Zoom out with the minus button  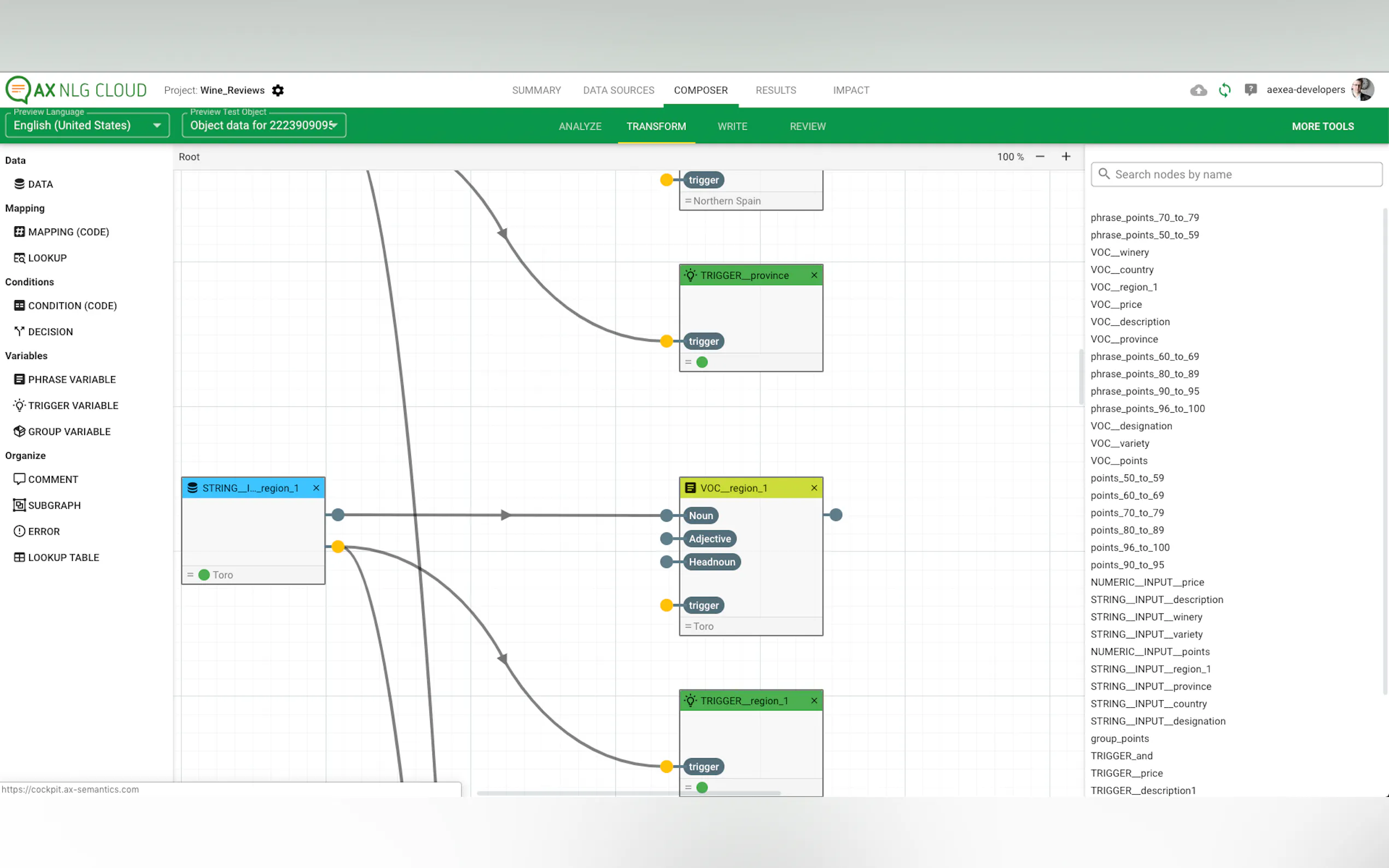click(x=1040, y=157)
